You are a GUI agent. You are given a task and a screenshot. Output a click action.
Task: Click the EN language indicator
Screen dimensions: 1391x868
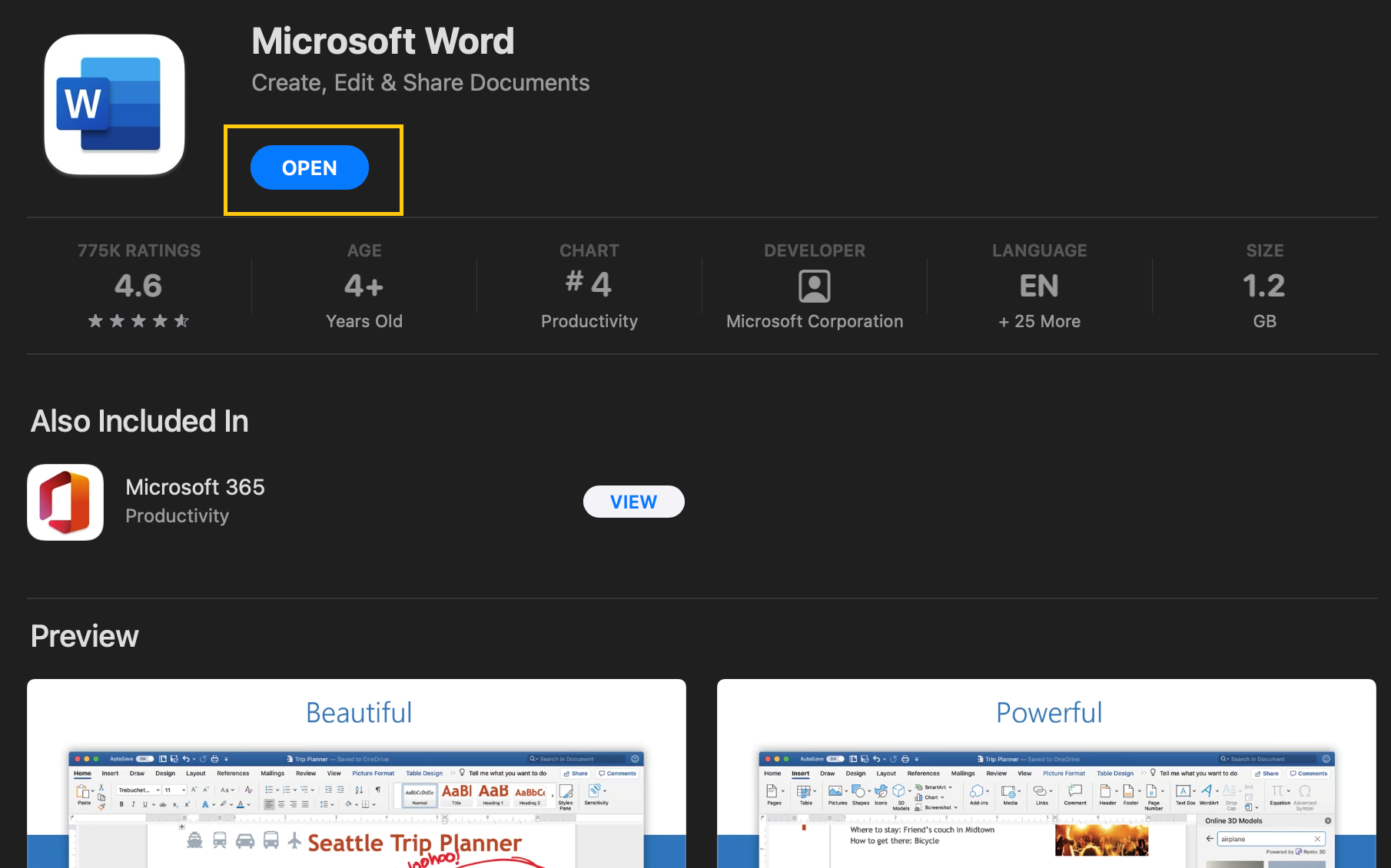pyautogui.click(x=1039, y=286)
